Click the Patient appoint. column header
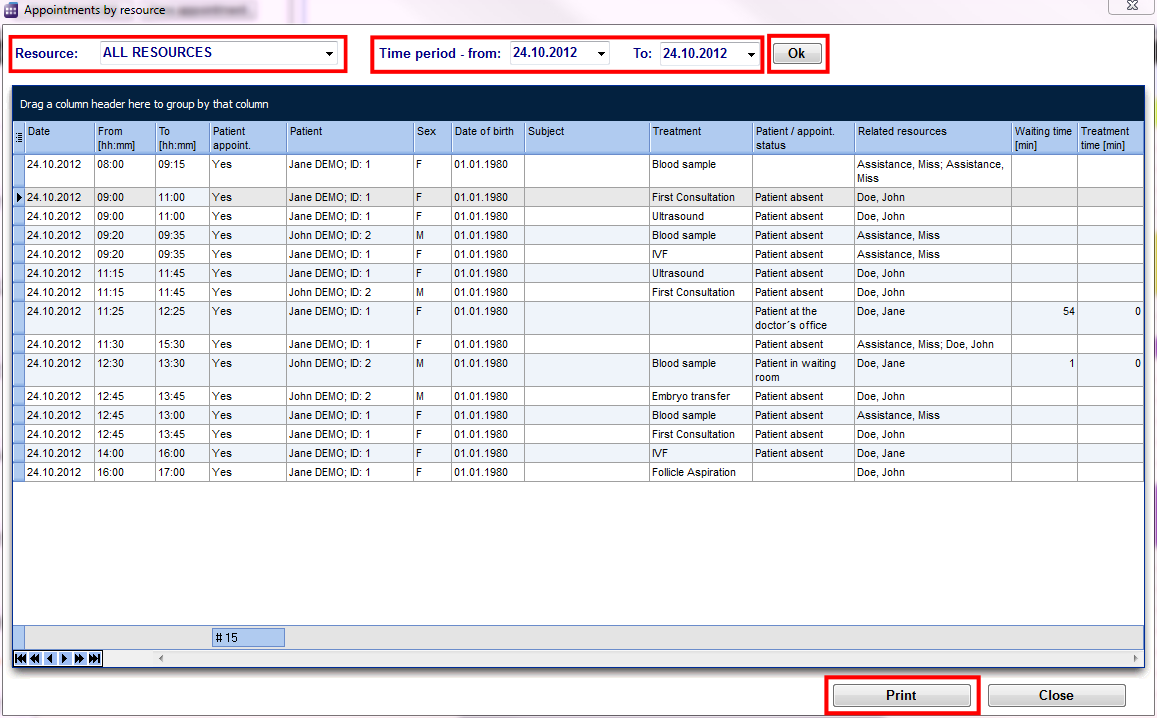Image resolution: width=1157 pixels, height=718 pixels. click(x=248, y=137)
